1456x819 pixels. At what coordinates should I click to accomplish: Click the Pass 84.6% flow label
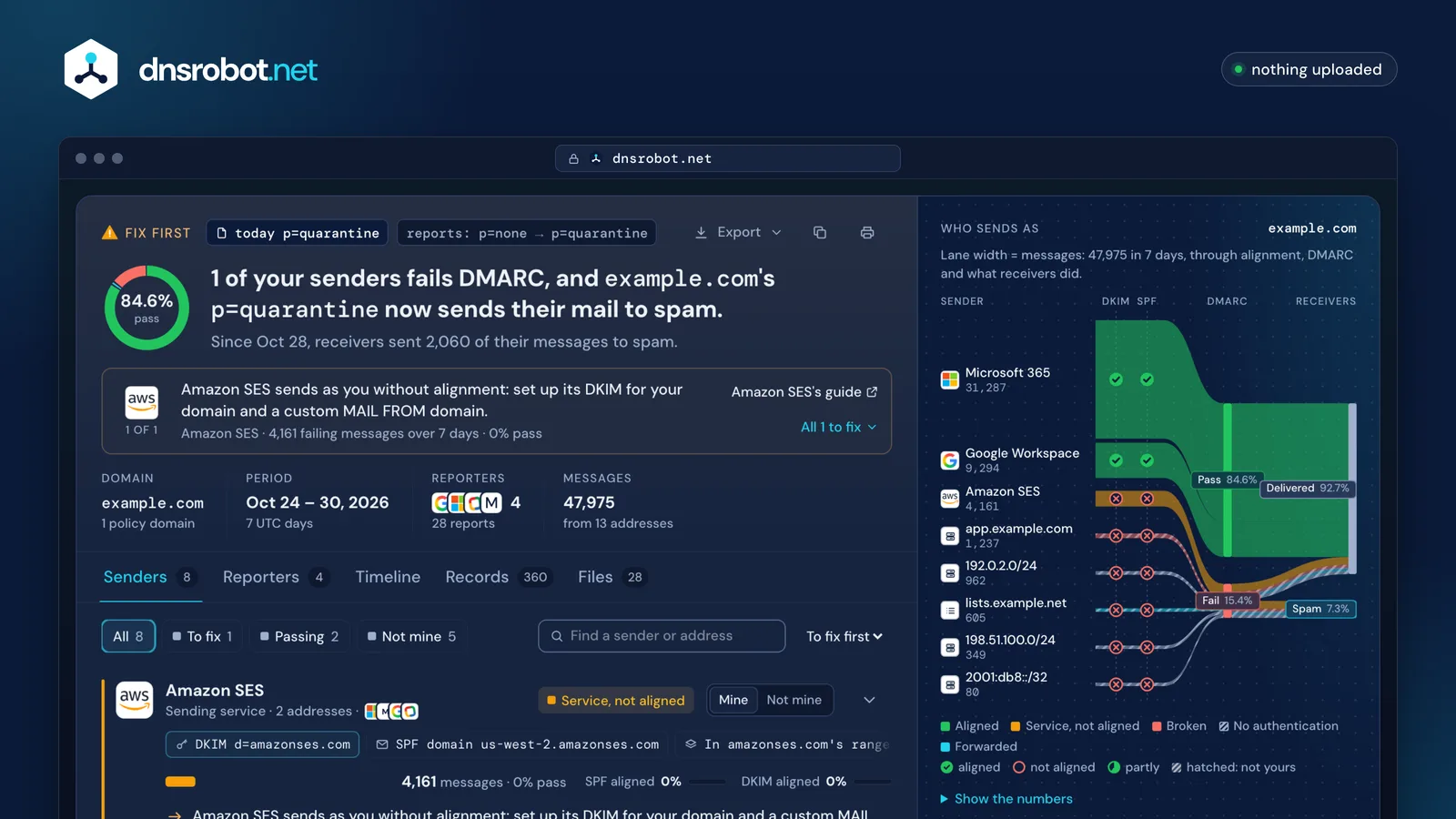click(x=1227, y=480)
